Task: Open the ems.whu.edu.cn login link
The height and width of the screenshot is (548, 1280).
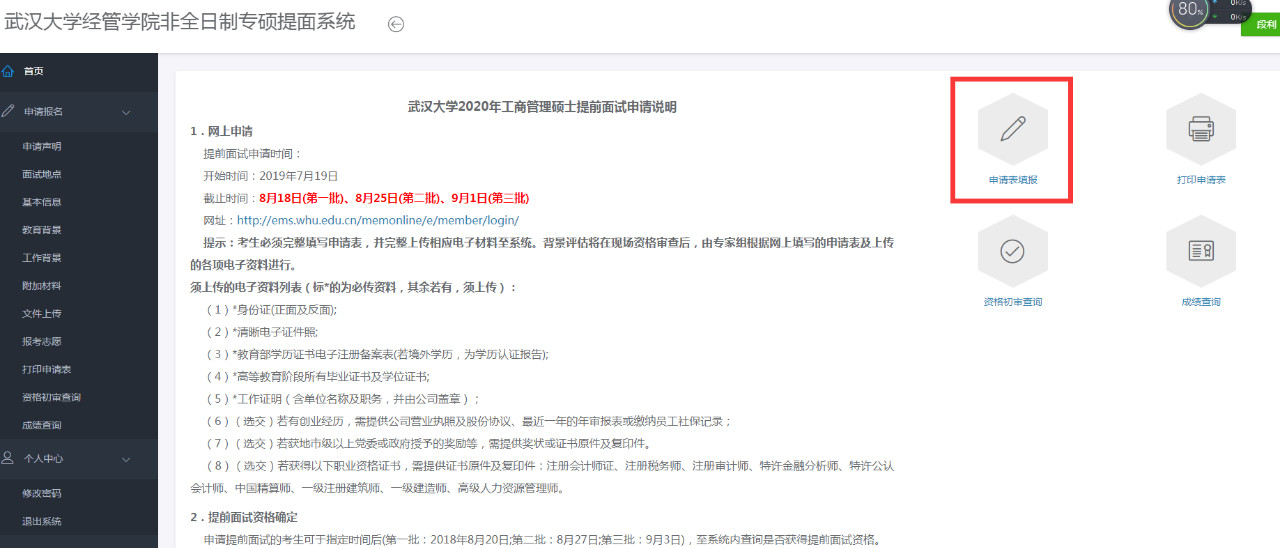Action: point(378,220)
